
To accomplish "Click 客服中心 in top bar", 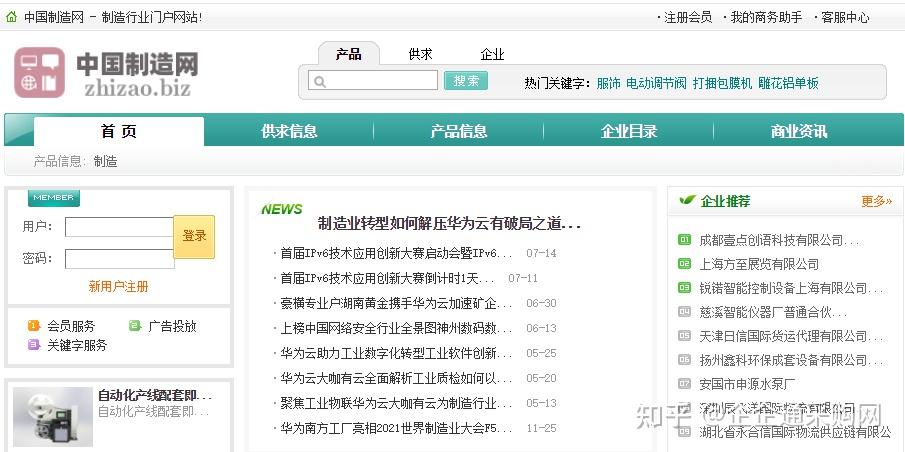I will coord(845,17).
